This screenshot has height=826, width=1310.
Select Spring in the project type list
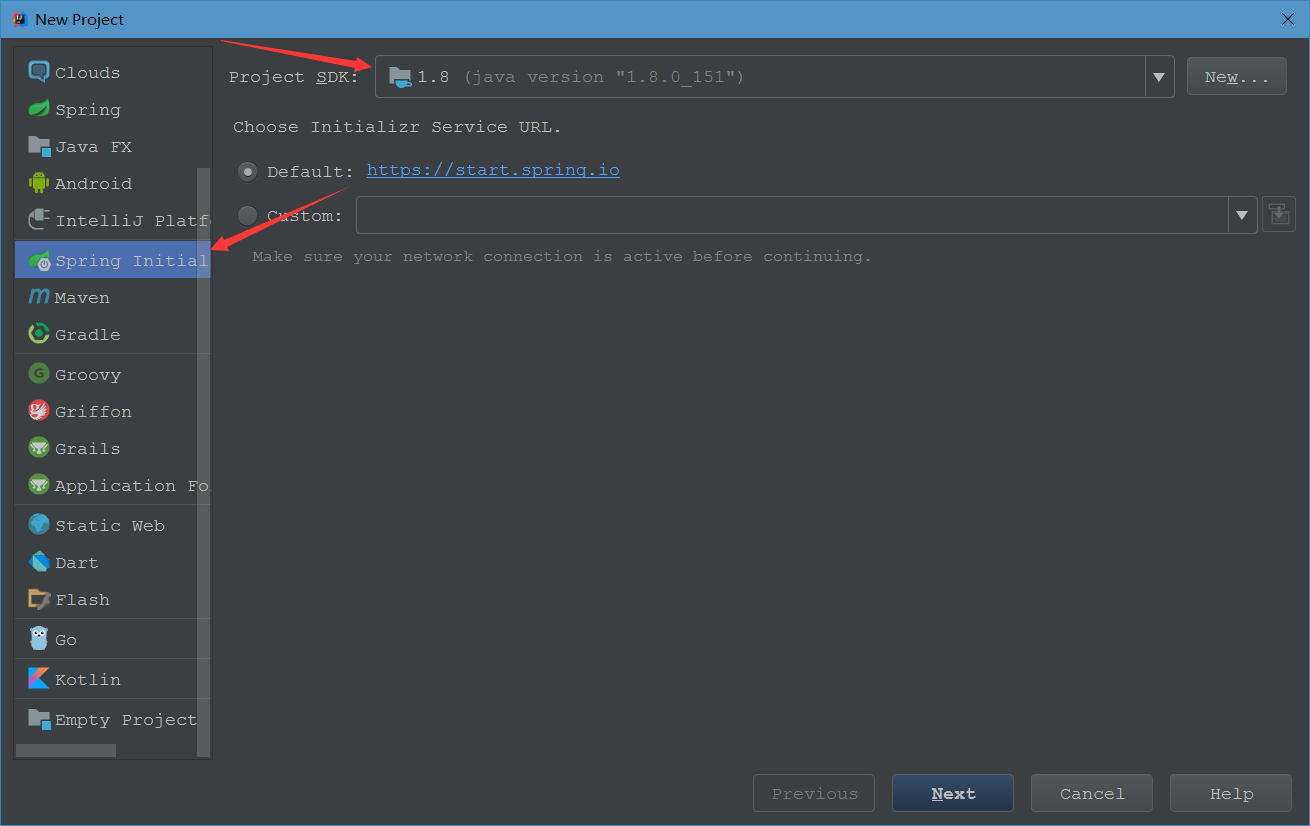[x=113, y=109]
